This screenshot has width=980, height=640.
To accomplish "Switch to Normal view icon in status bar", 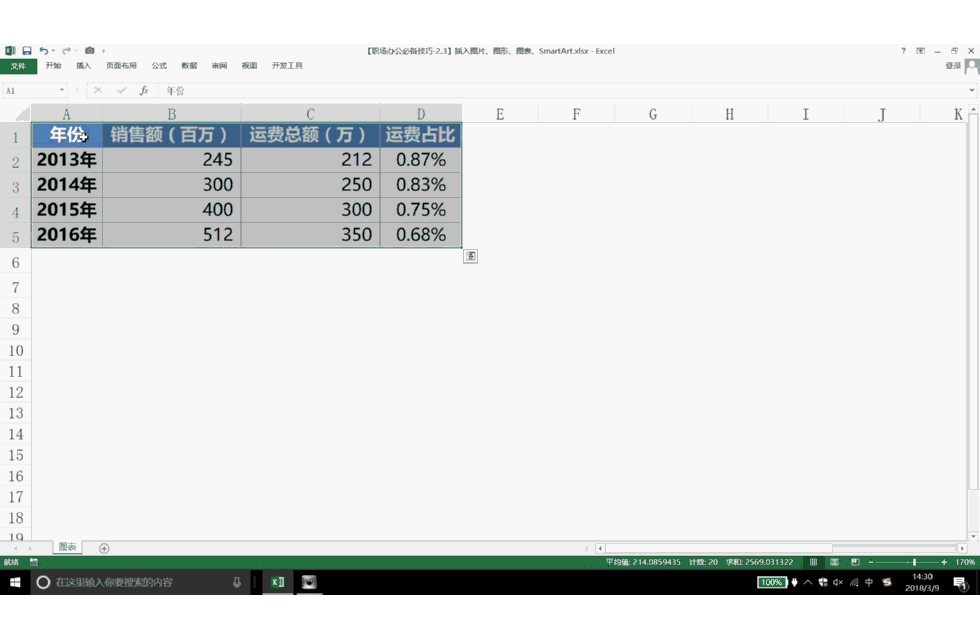I will tap(813, 562).
